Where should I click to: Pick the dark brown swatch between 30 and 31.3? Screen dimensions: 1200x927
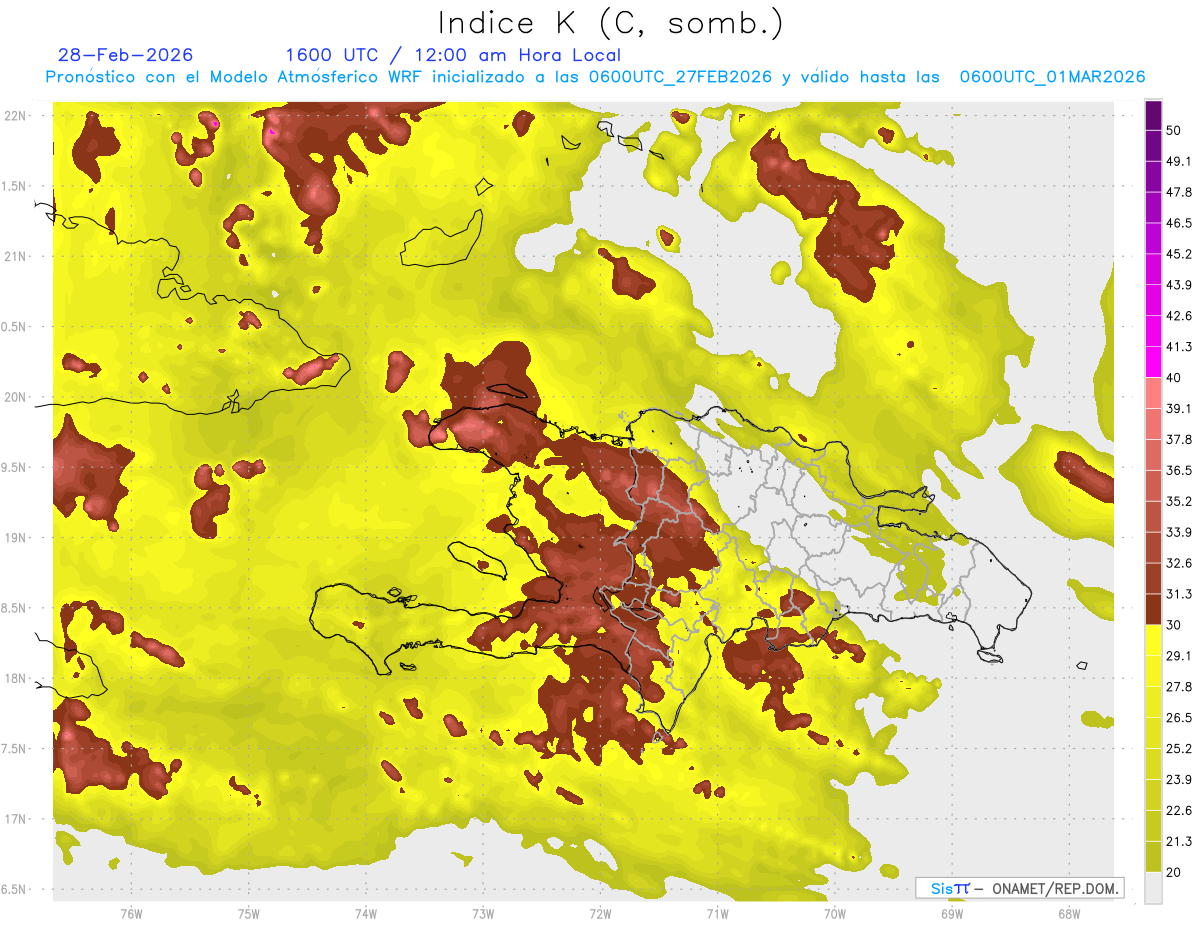pos(1153,610)
